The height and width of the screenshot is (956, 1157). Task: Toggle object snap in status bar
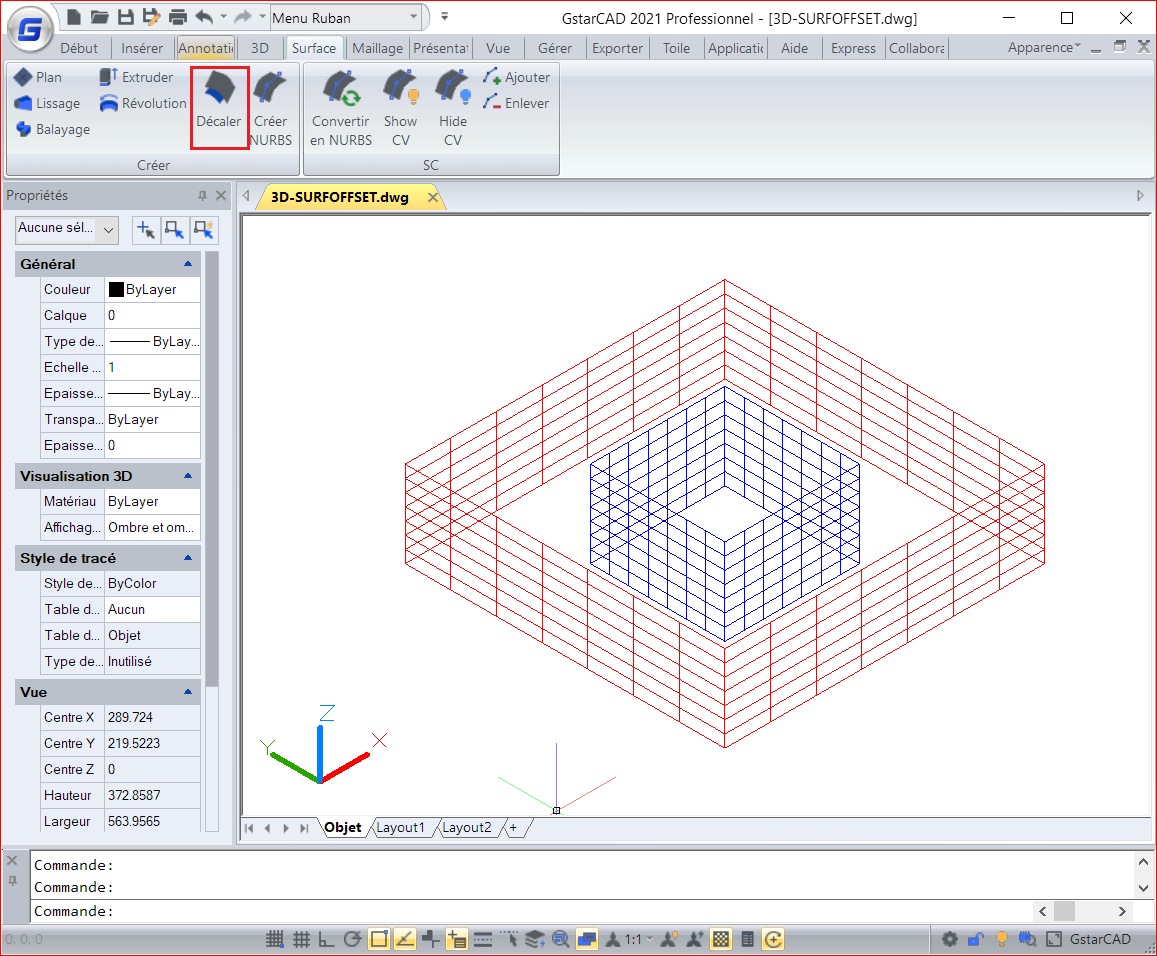coord(379,939)
